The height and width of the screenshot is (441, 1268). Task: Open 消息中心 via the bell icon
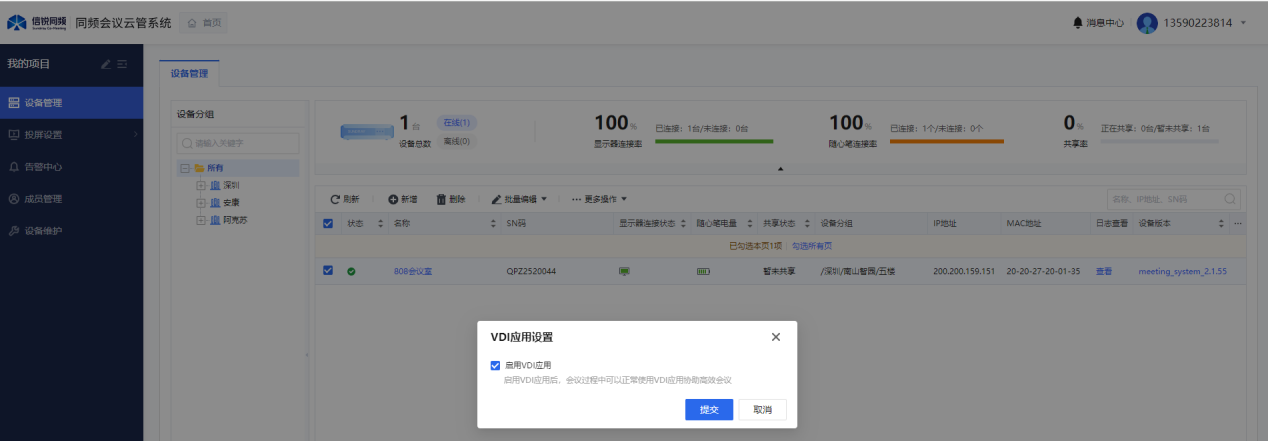tap(1078, 22)
